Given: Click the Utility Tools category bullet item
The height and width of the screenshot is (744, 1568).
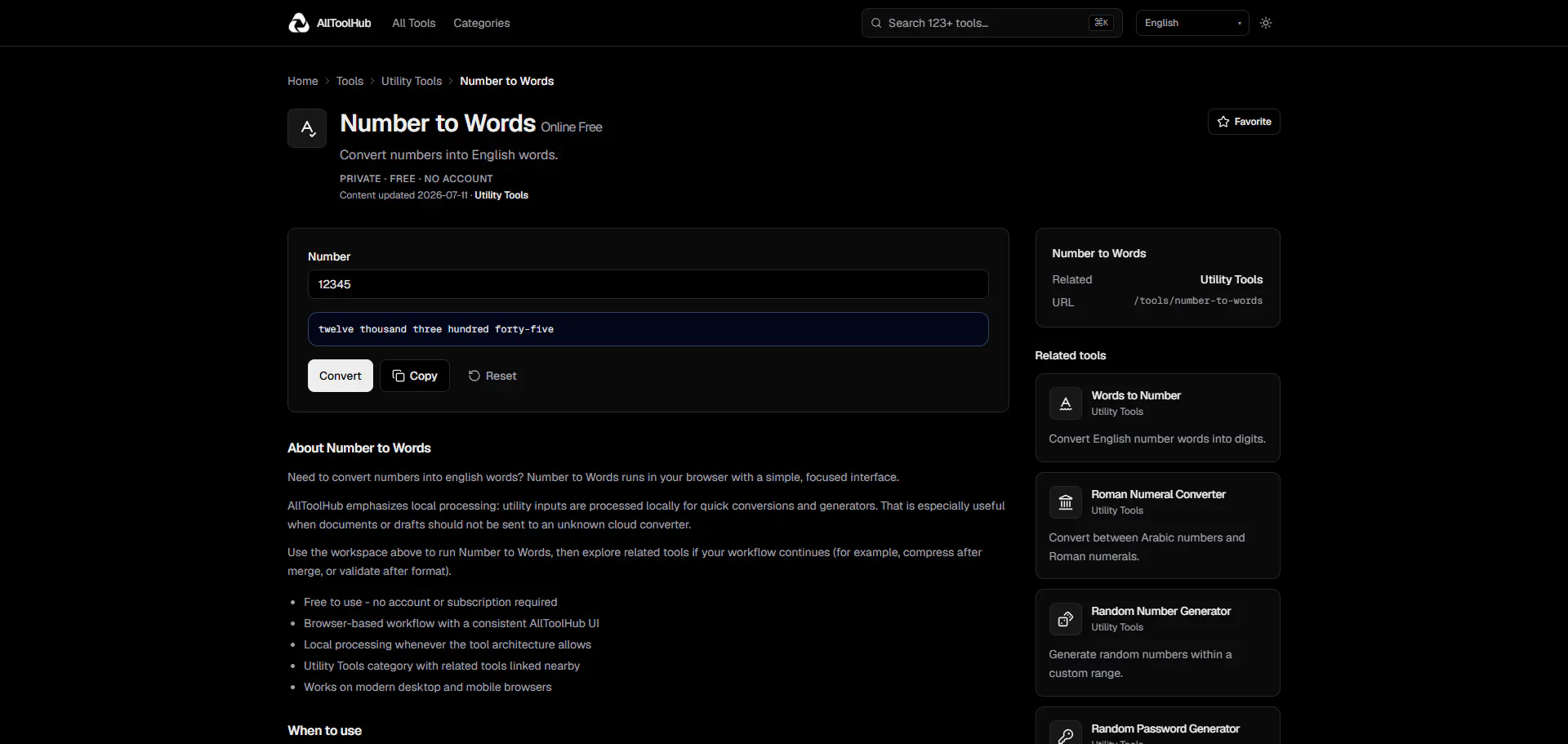Looking at the screenshot, I should coord(442,666).
